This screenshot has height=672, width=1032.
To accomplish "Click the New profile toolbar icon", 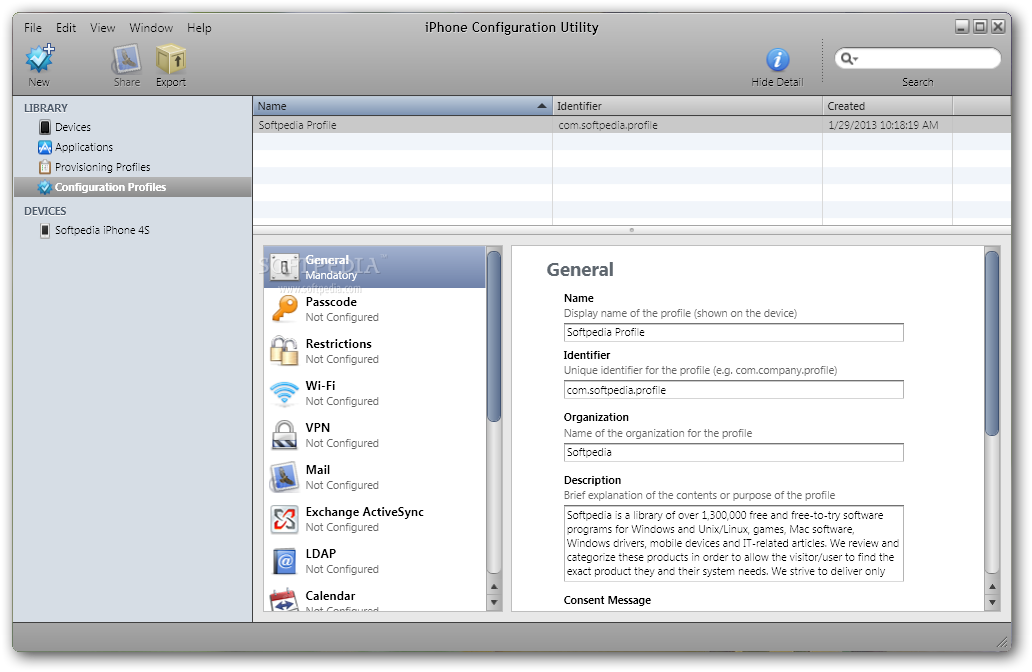I will pos(39,58).
